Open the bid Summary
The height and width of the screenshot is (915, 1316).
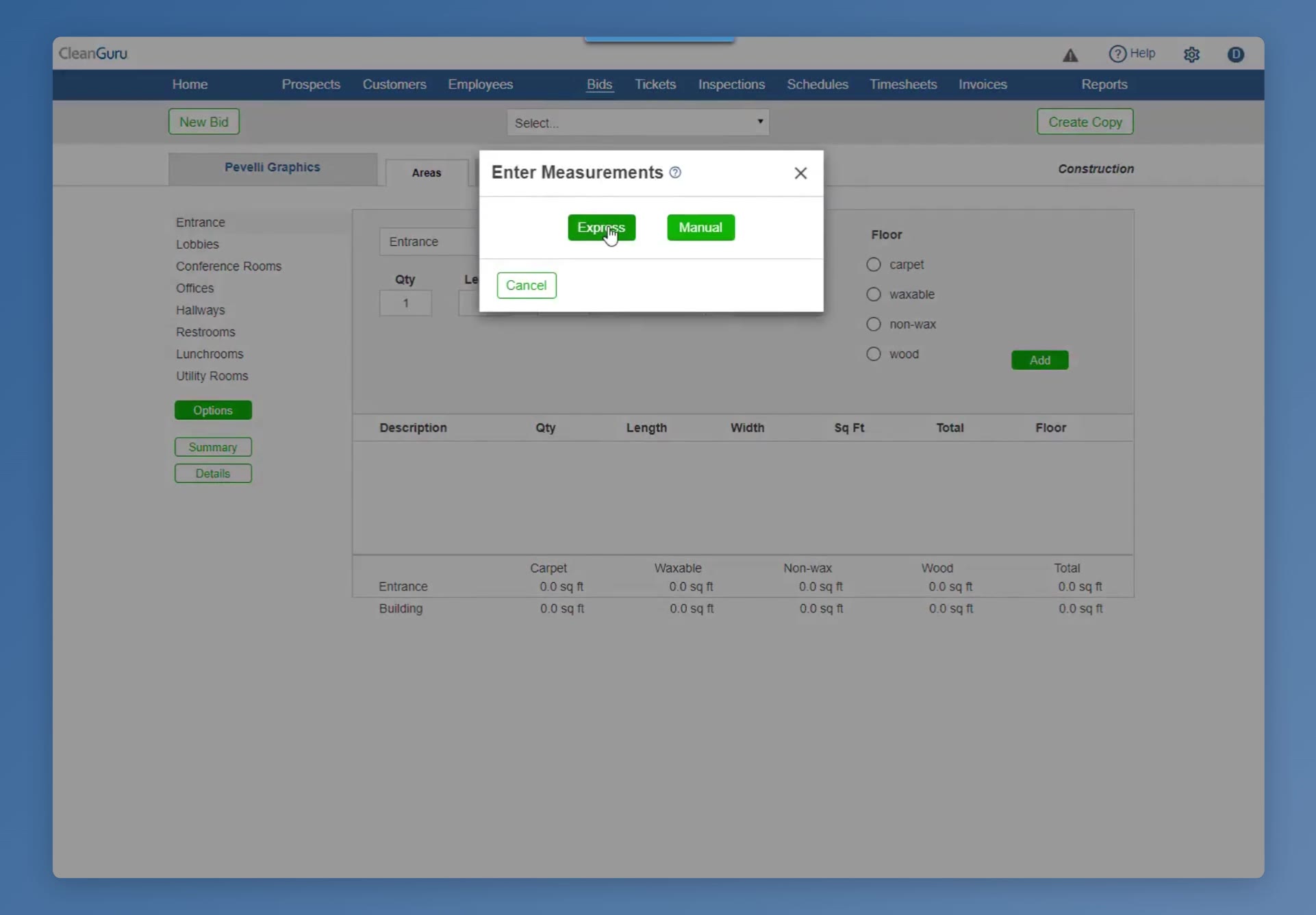(x=213, y=447)
